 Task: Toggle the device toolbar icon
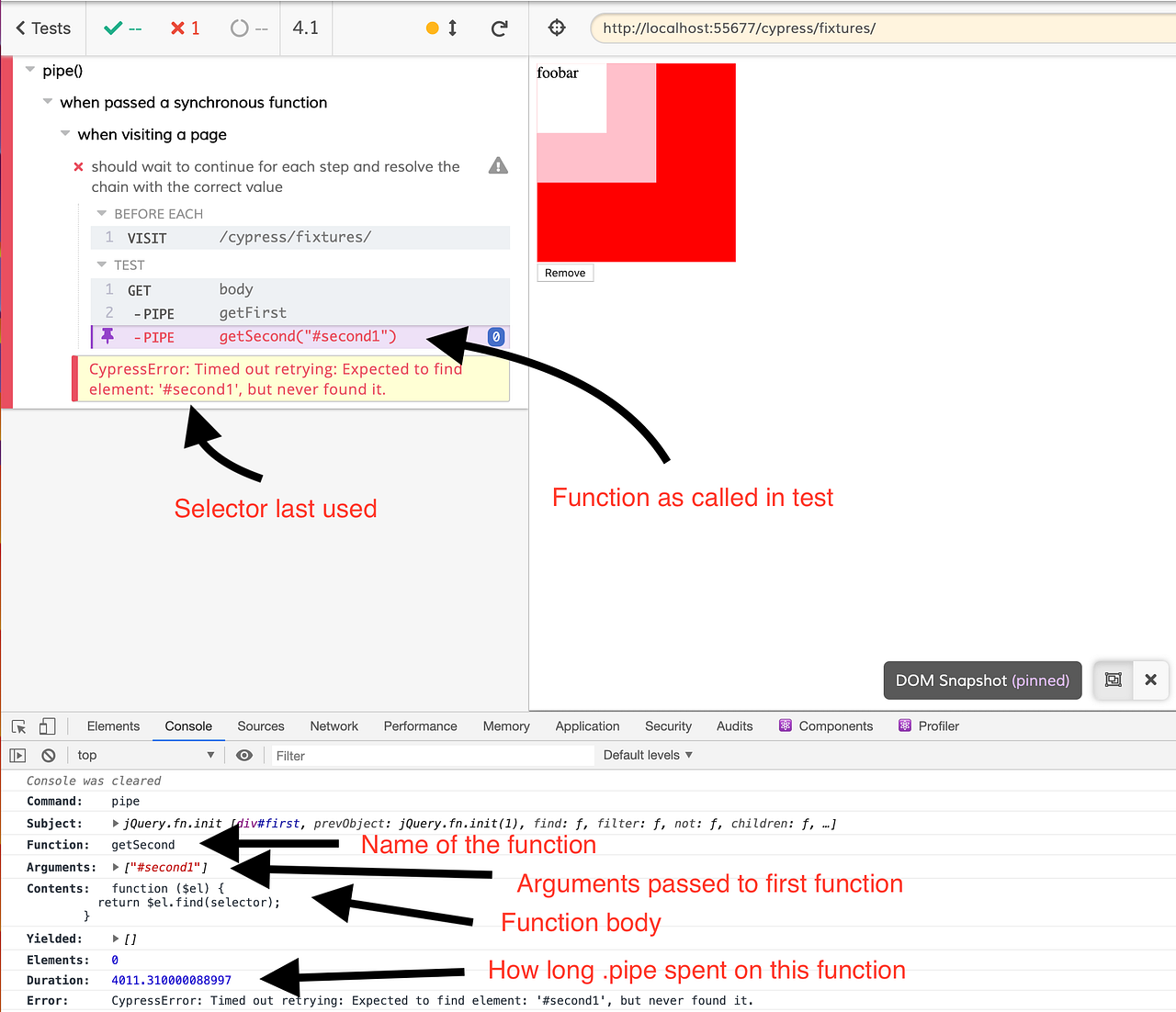pyautogui.click(x=47, y=726)
